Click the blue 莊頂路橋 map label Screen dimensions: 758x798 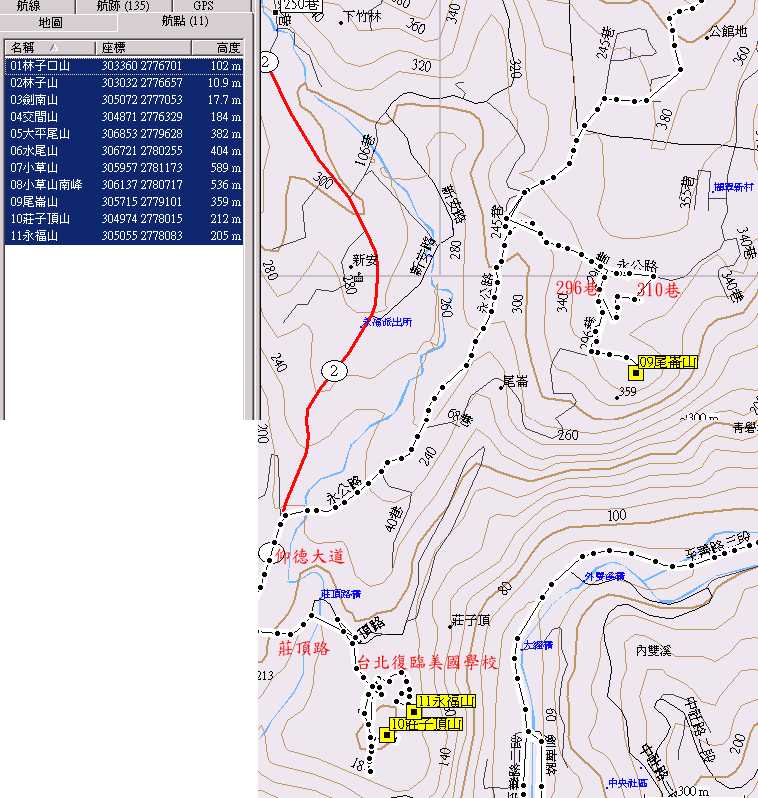point(341,593)
